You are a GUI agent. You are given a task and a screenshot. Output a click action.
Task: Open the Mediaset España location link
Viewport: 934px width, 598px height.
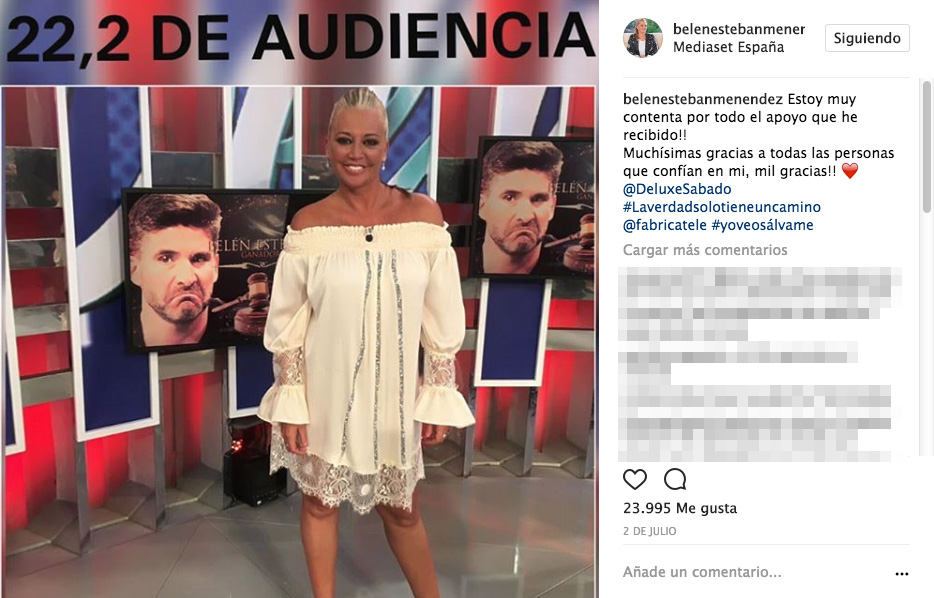(x=728, y=47)
